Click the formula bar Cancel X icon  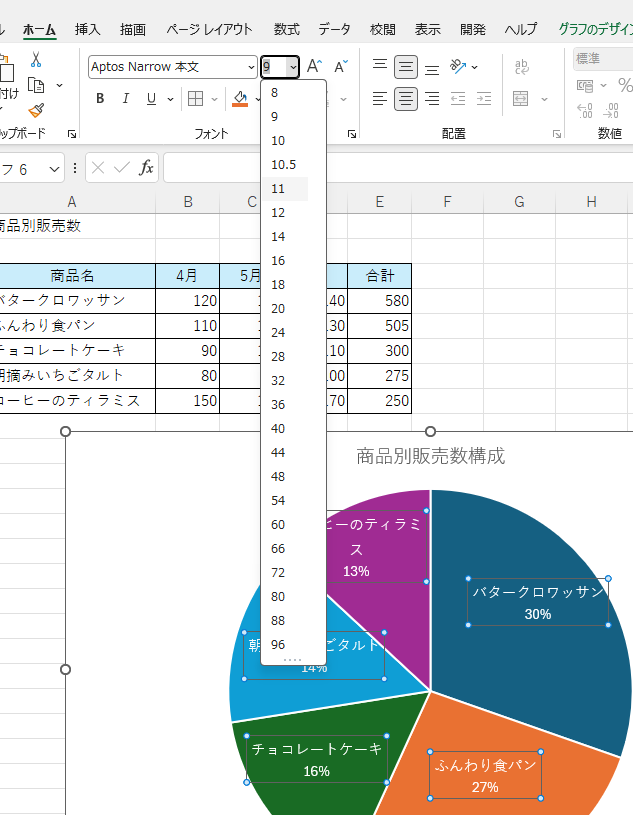98,167
